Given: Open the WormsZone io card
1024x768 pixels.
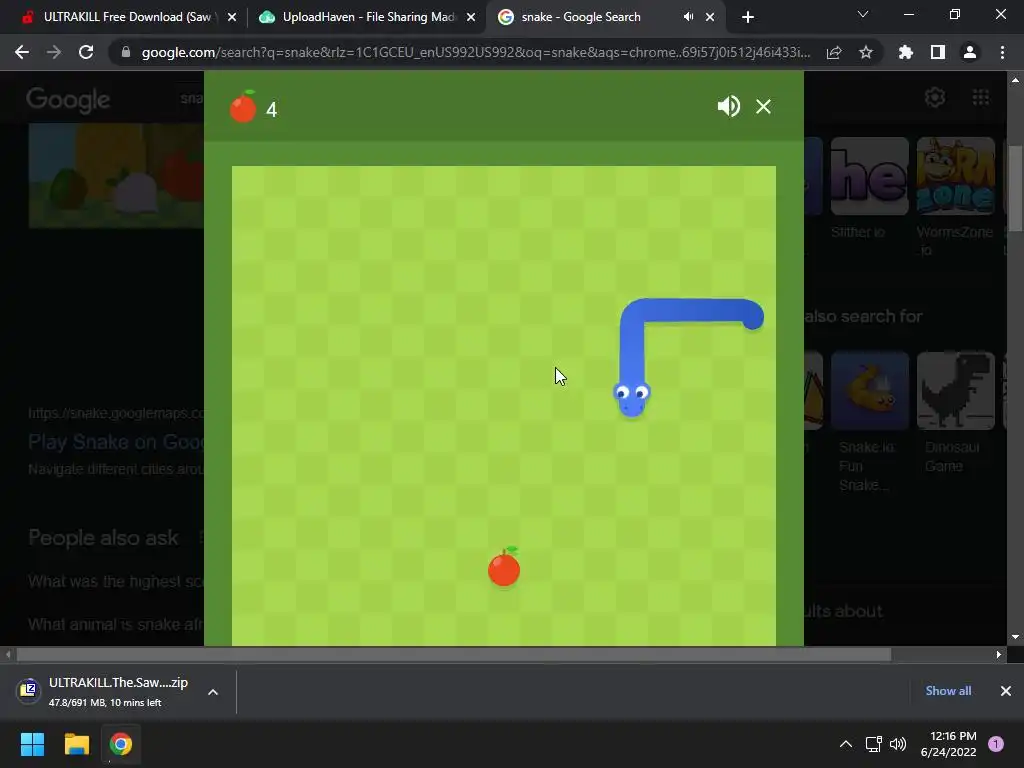Looking at the screenshot, I should pyautogui.click(x=955, y=196).
